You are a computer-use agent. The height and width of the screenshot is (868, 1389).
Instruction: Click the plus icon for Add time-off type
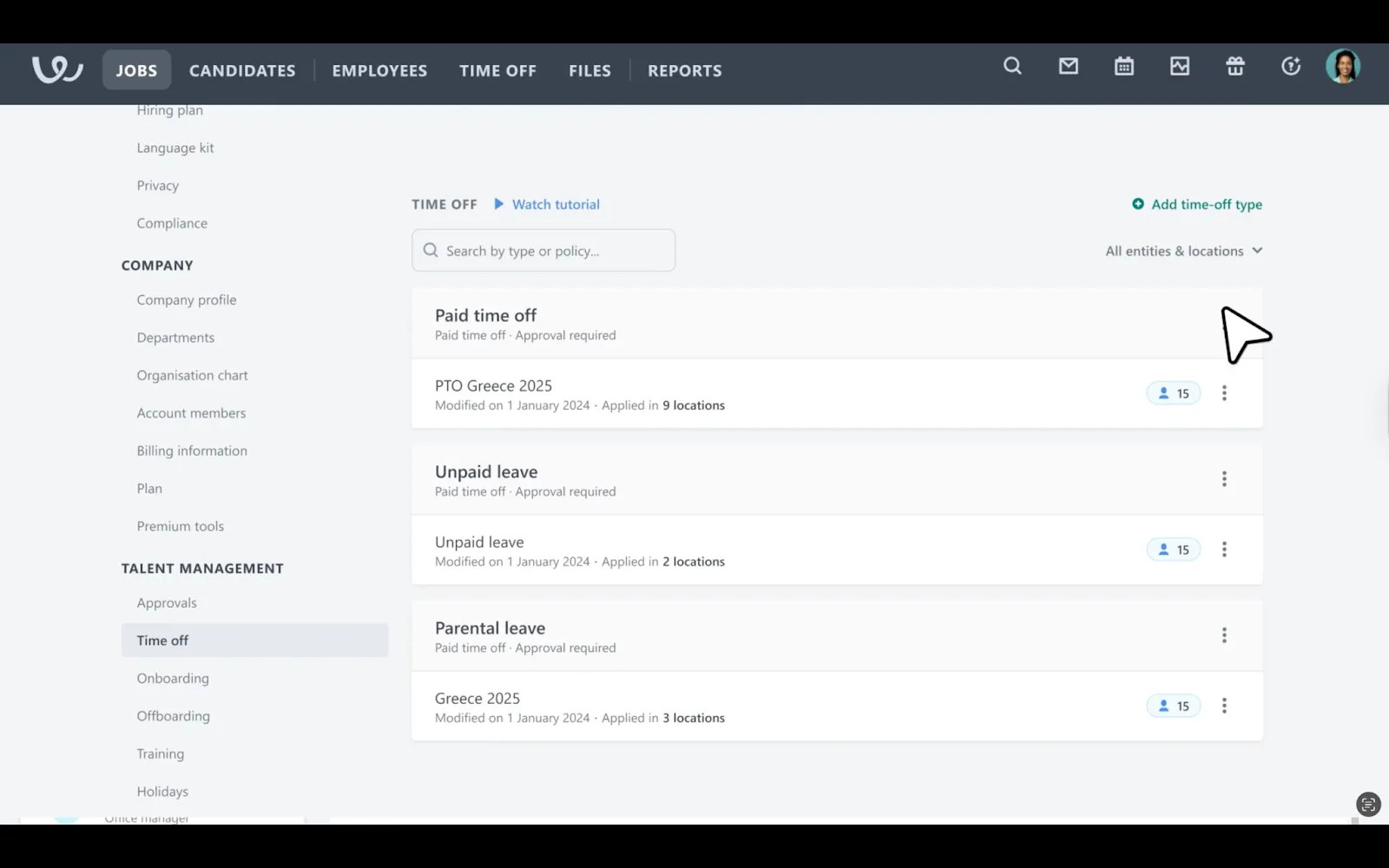(x=1138, y=204)
